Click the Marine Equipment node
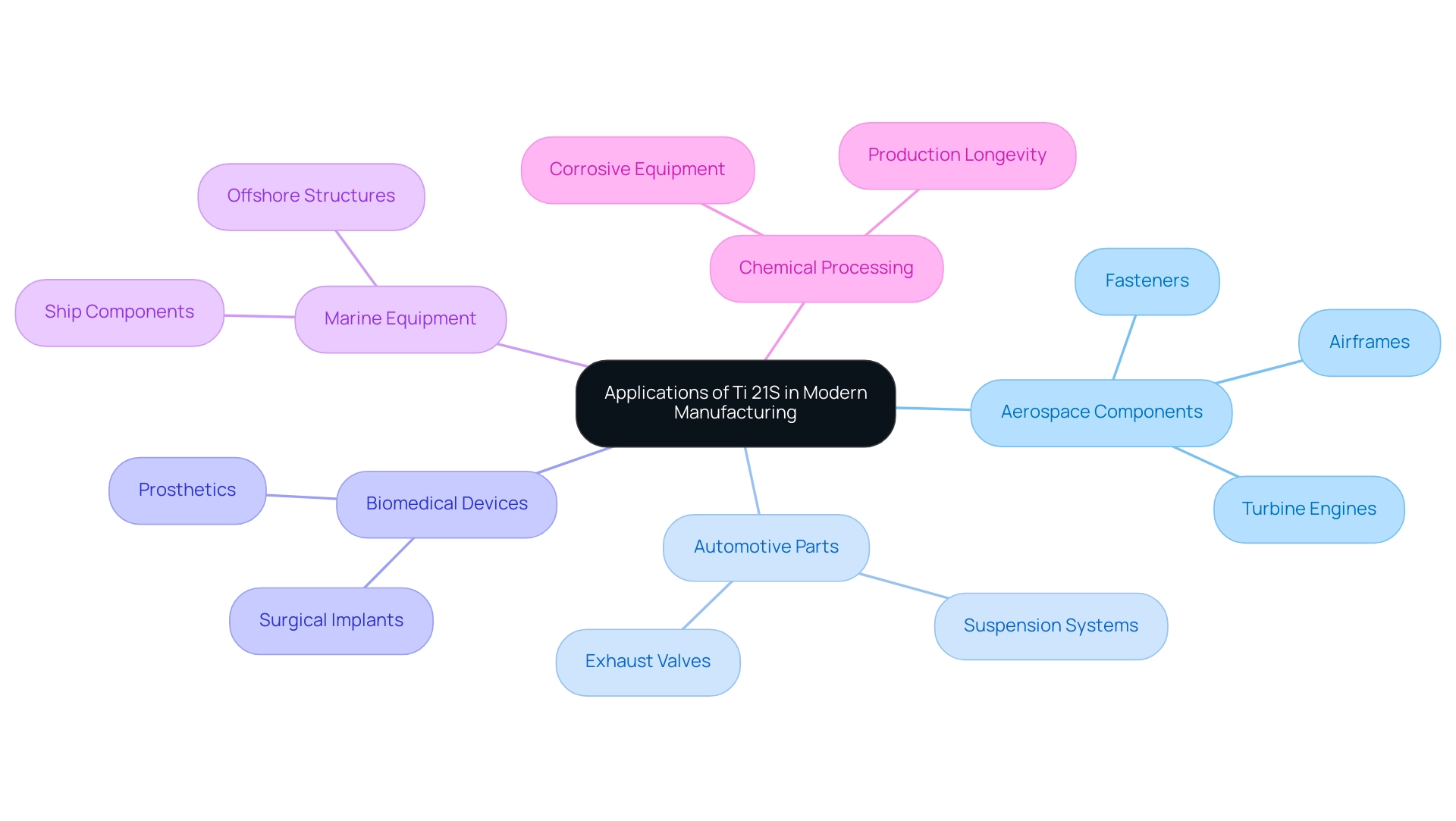The width and height of the screenshot is (1456, 821). 401,319
